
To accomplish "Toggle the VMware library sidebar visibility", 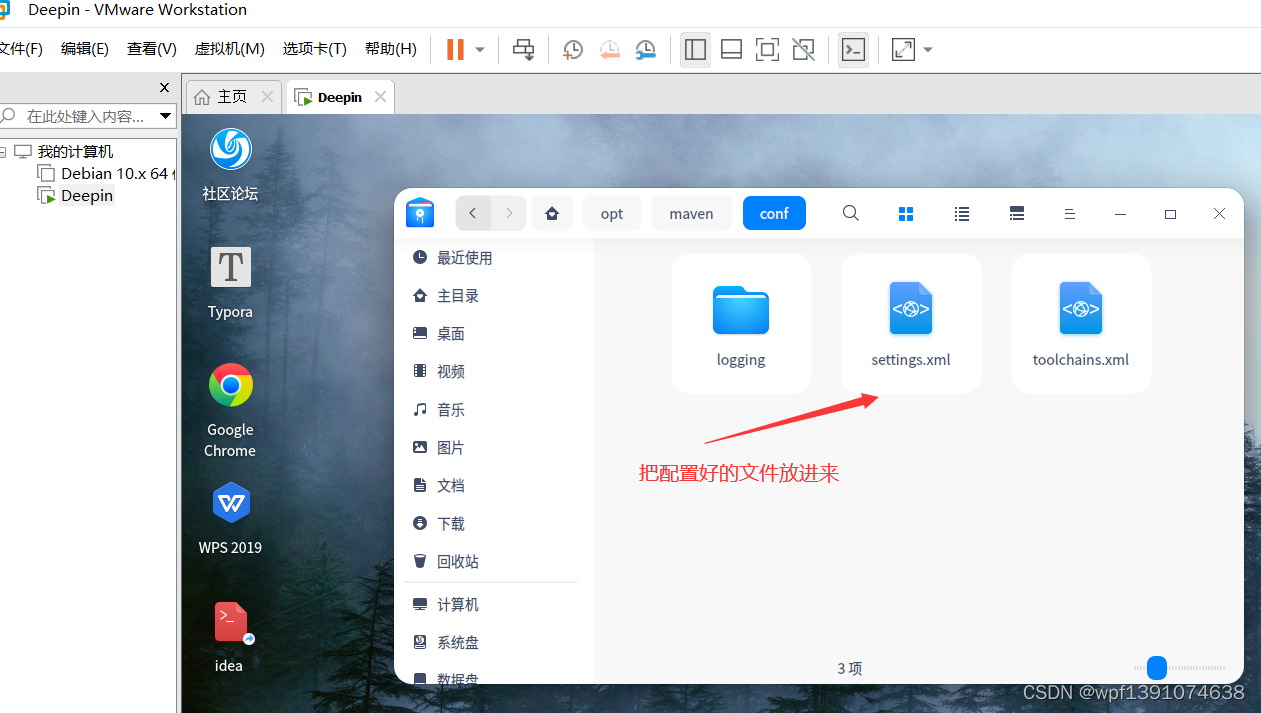I will click(695, 49).
